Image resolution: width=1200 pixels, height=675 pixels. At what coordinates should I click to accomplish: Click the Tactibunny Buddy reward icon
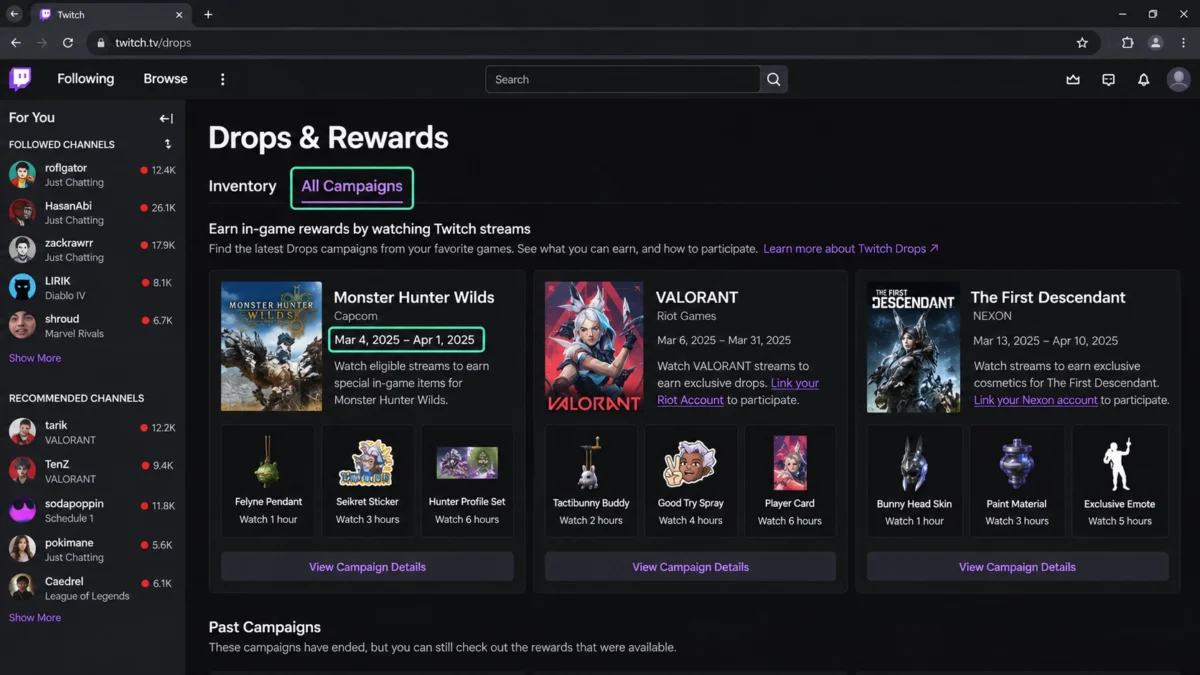(x=591, y=463)
